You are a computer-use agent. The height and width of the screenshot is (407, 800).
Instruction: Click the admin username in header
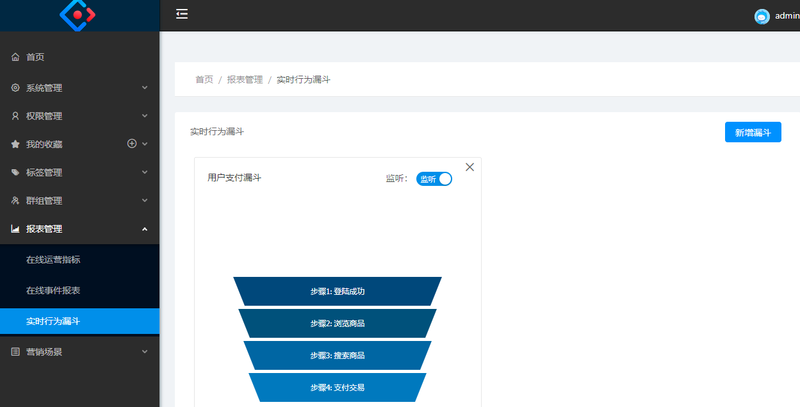[787, 16]
